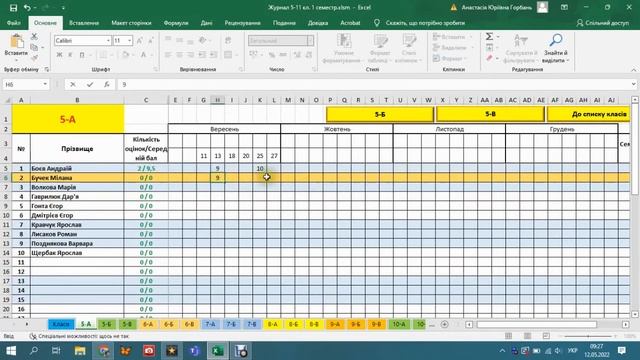Select cell with Щербак Ярослав
This screenshot has width=640, height=360.
(77, 253)
